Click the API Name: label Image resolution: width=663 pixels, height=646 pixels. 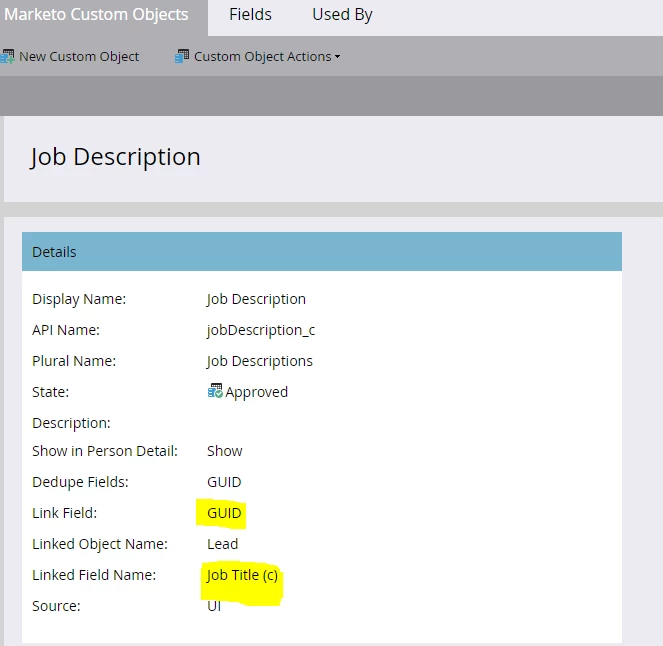point(66,330)
